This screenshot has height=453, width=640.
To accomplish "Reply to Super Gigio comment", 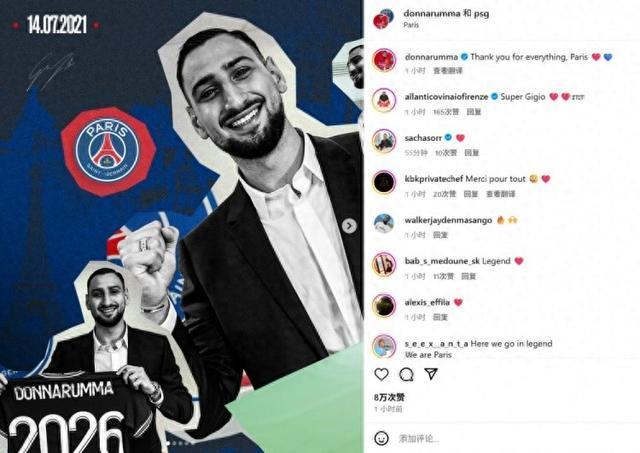I will [474, 112].
